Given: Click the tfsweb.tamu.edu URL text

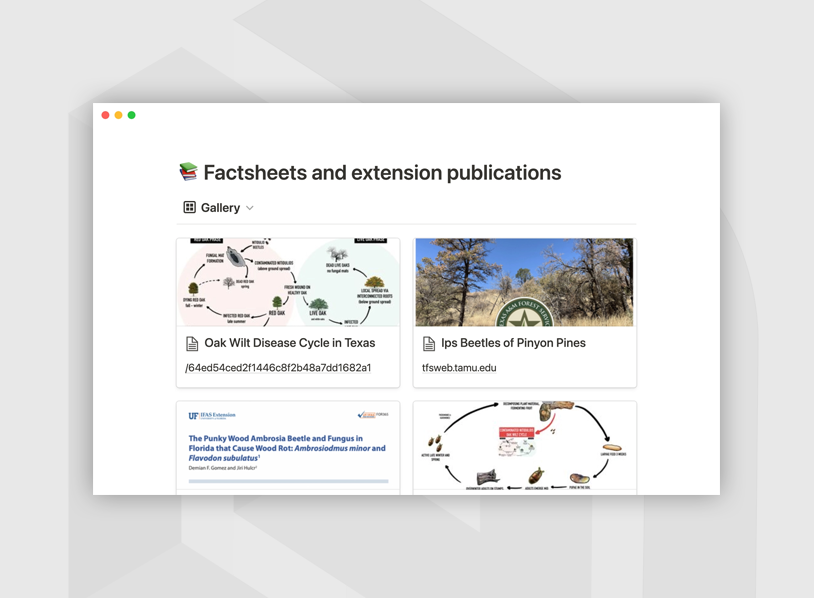Looking at the screenshot, I should click(x=459, y=368).
